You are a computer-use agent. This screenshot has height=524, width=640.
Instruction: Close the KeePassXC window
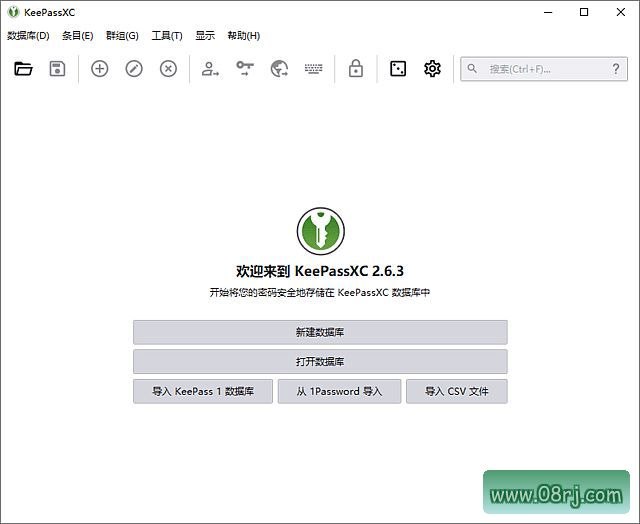621,12
